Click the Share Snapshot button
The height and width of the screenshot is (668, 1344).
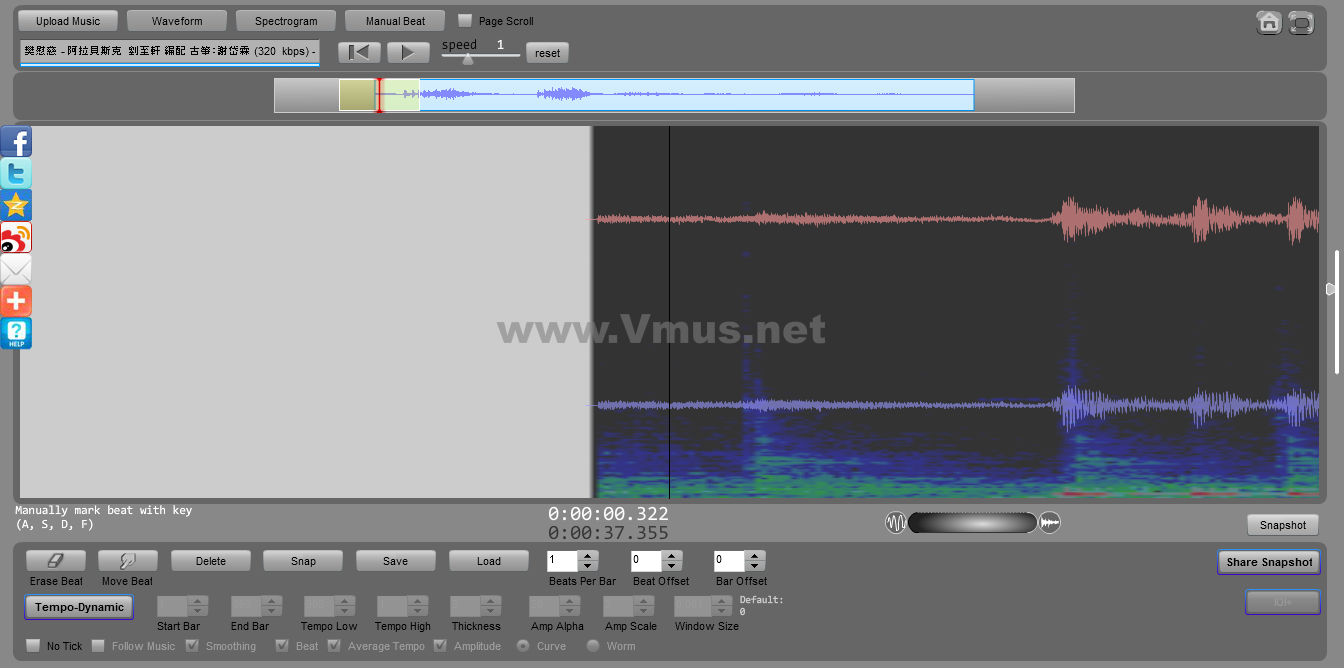[1268, 562]
